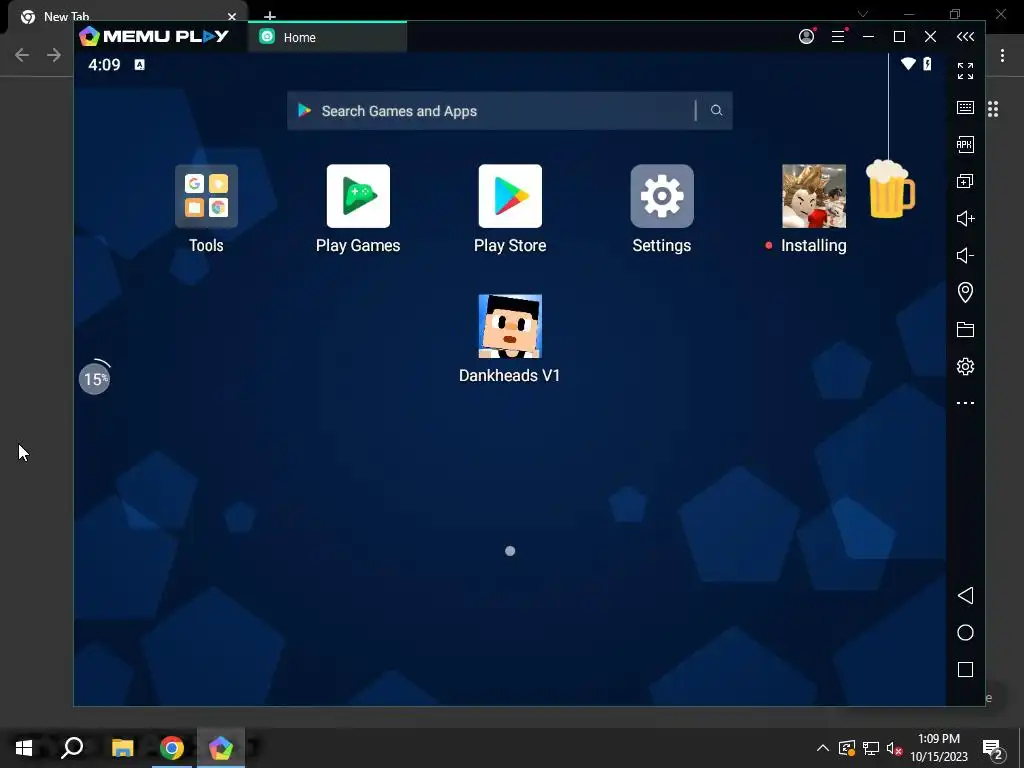Click the Chrome tab search chevron
Screen dimensions: 1024x768
(x=863, y=14)
